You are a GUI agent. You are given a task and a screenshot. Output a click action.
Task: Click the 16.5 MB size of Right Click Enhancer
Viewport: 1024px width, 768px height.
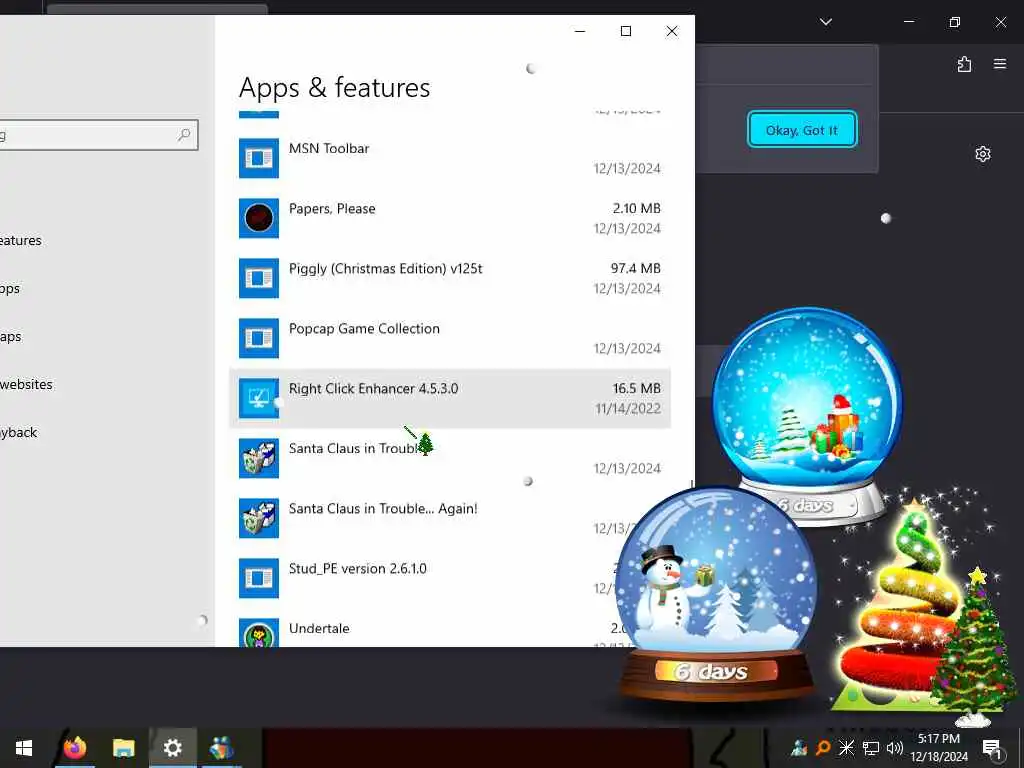pos(636,389)
